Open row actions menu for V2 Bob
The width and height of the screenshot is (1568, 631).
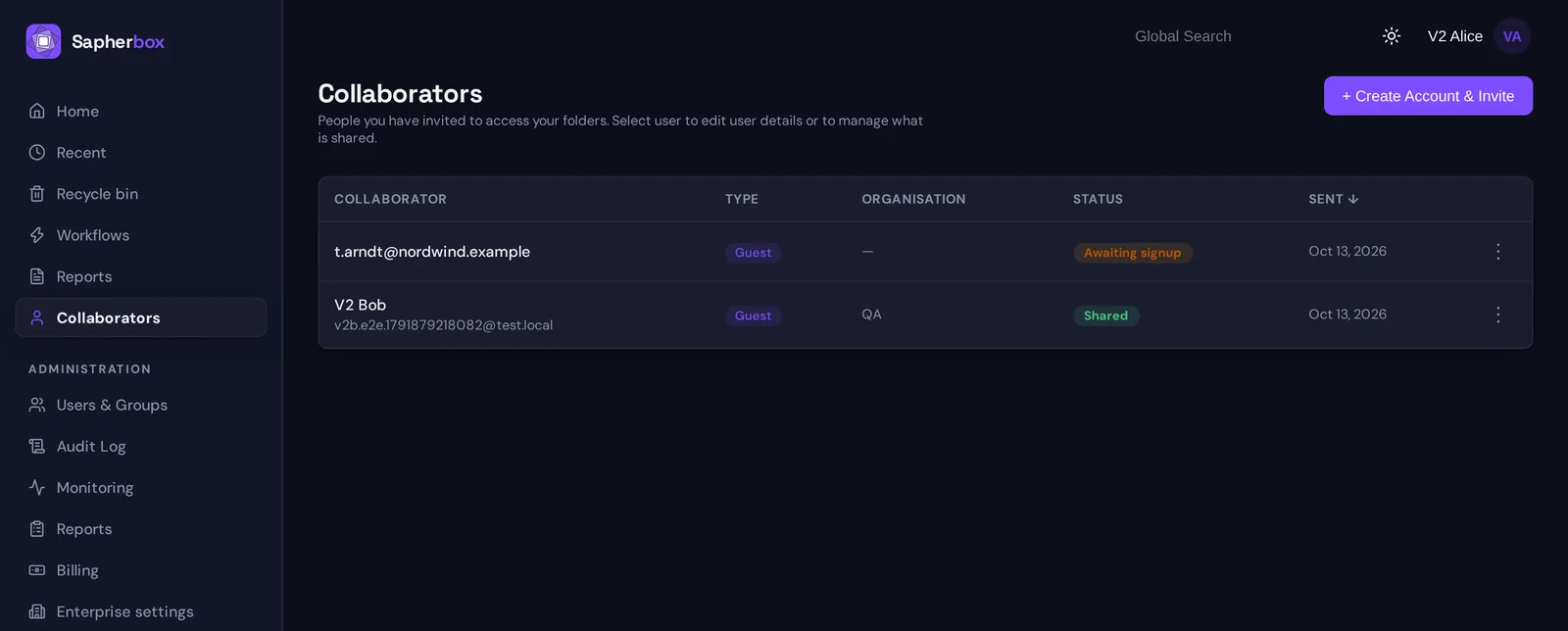pyautogui.click(x=1497, y=315)
